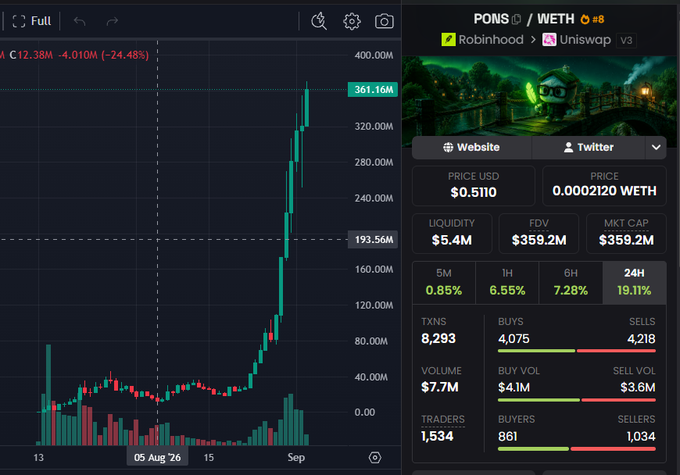Click the WETH quote token name
Image resolution: width=680 pixels, height=475 pixels.
[556, 19]
